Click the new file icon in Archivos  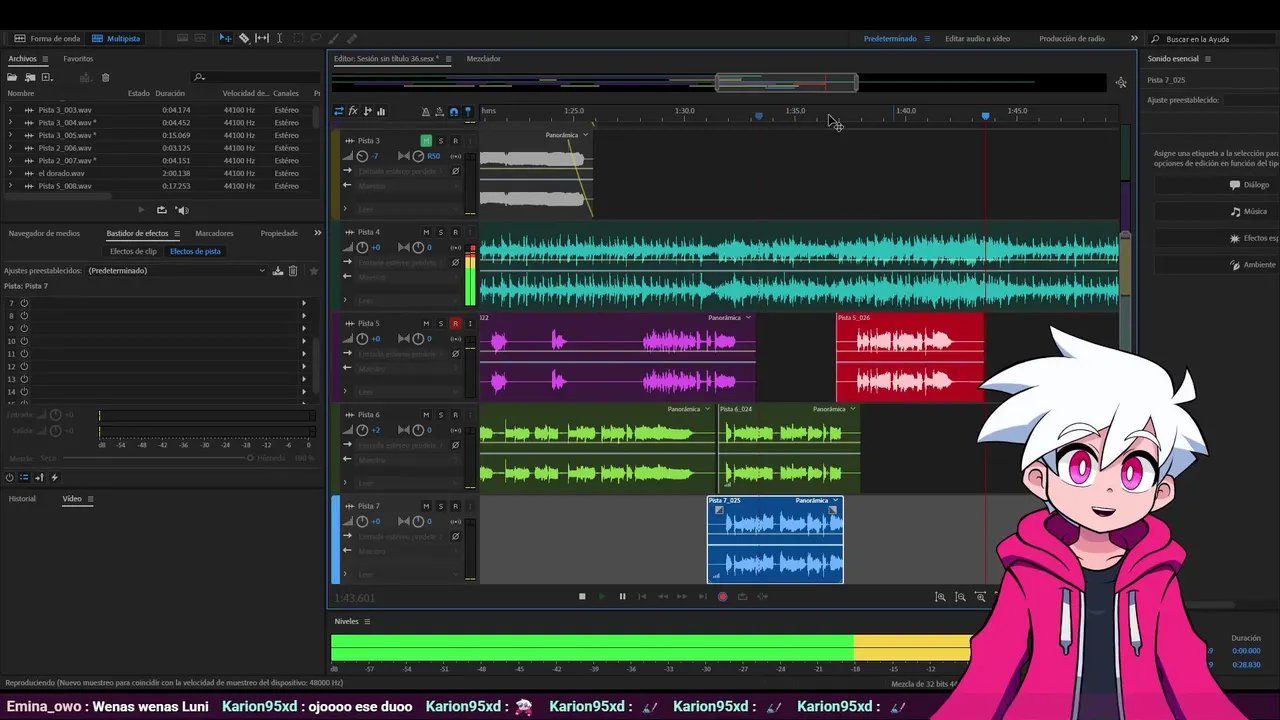pyautogui.click(x=47, y=77)
